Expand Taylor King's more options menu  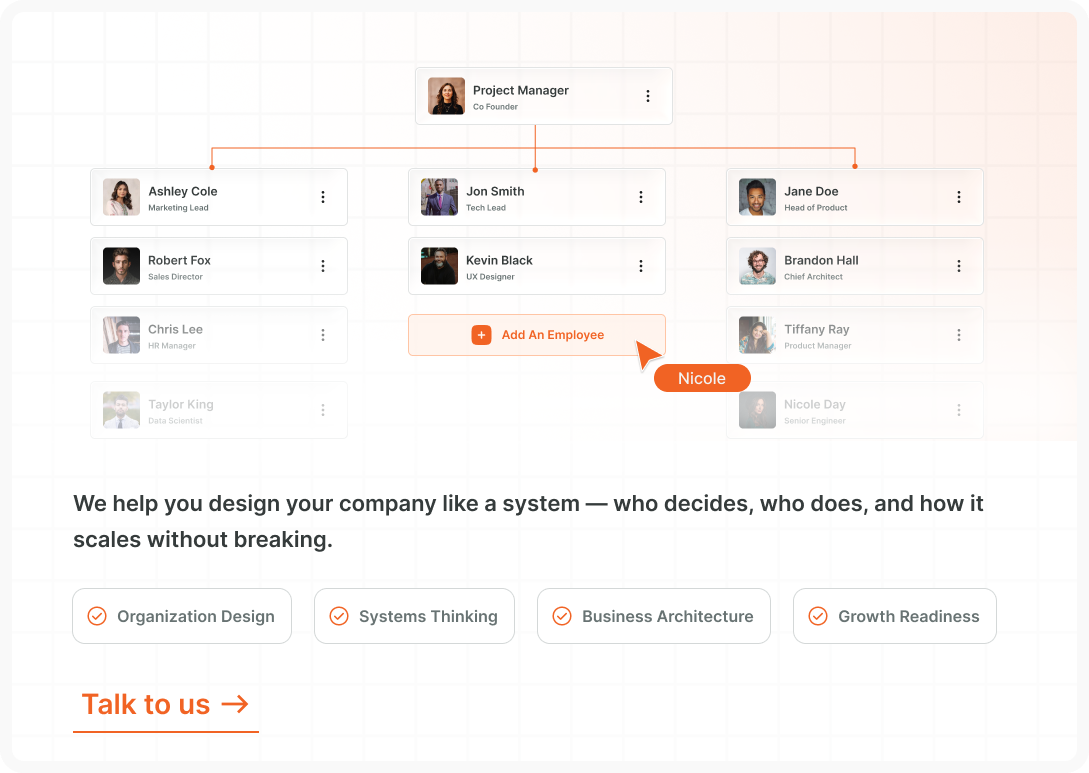pyautogui.click(x=323, y=410)
